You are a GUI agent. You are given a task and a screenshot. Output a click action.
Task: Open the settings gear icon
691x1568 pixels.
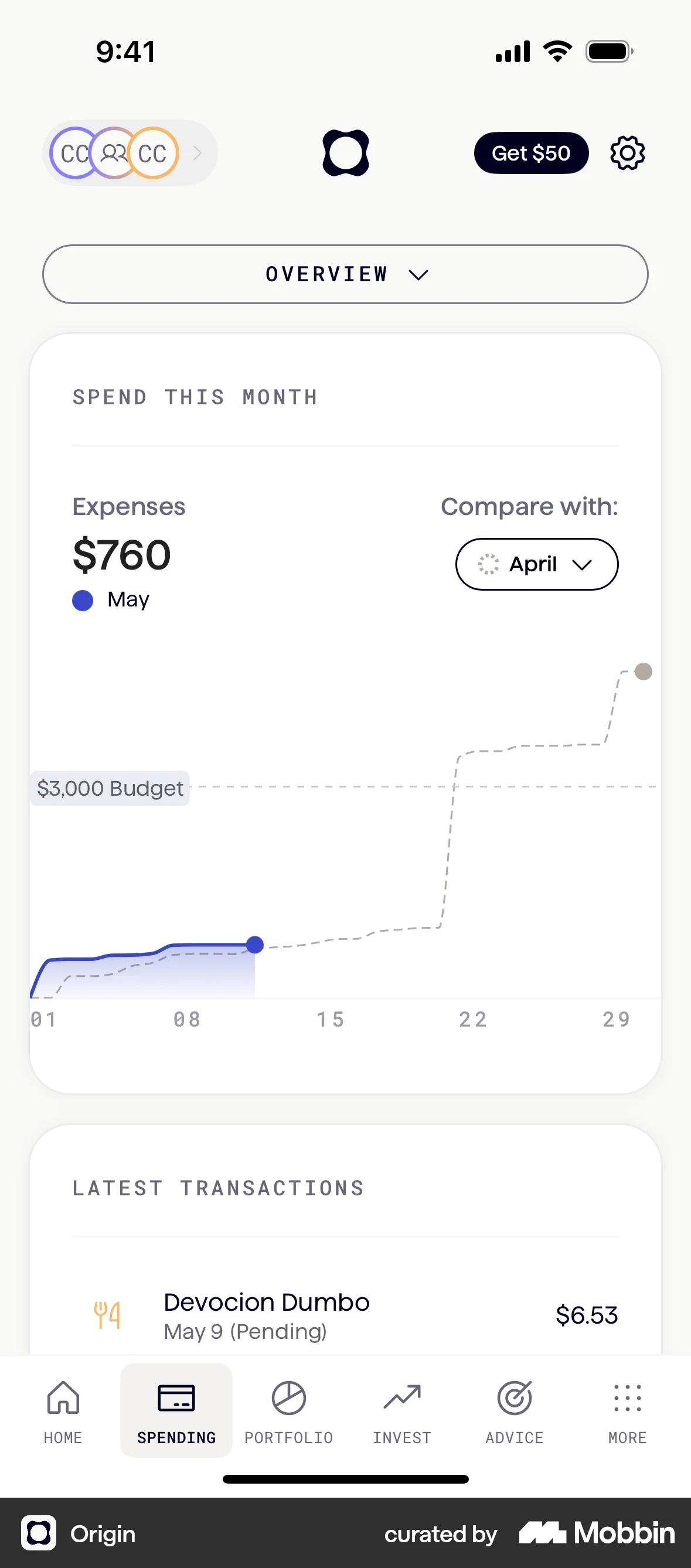click(x=627, y=153)
